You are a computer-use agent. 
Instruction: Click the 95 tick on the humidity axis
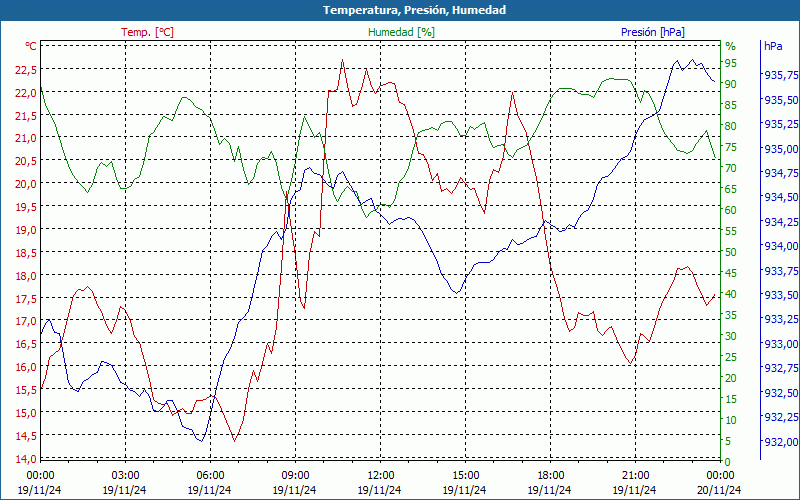tap(731, 63)
